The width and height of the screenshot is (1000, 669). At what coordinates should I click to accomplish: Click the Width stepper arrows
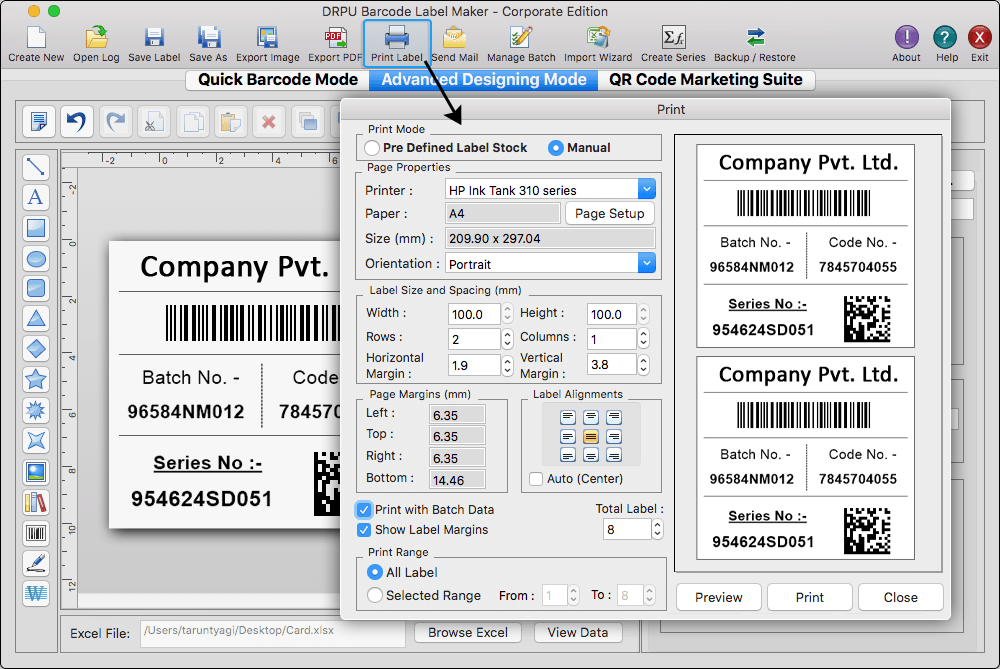click(508, 313)
